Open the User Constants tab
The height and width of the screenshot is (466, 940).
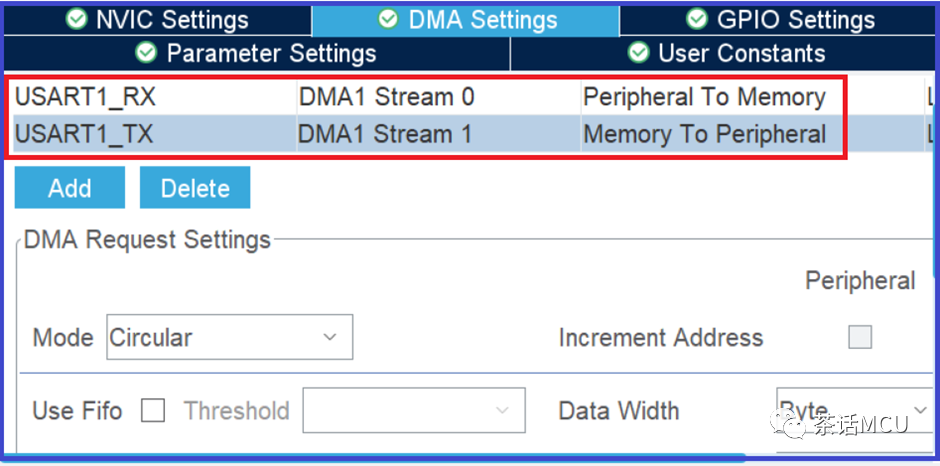[724, 53]
